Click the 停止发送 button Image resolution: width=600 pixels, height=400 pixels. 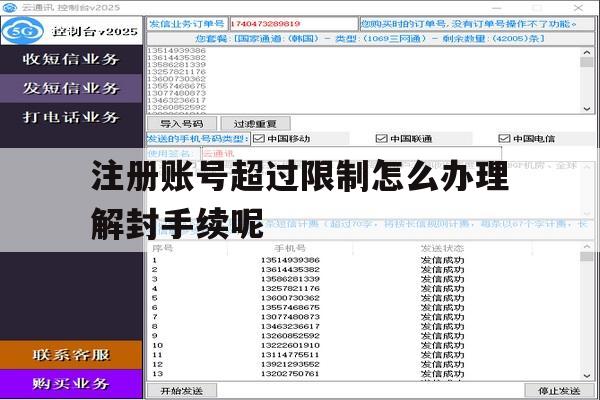coord(559,391)
